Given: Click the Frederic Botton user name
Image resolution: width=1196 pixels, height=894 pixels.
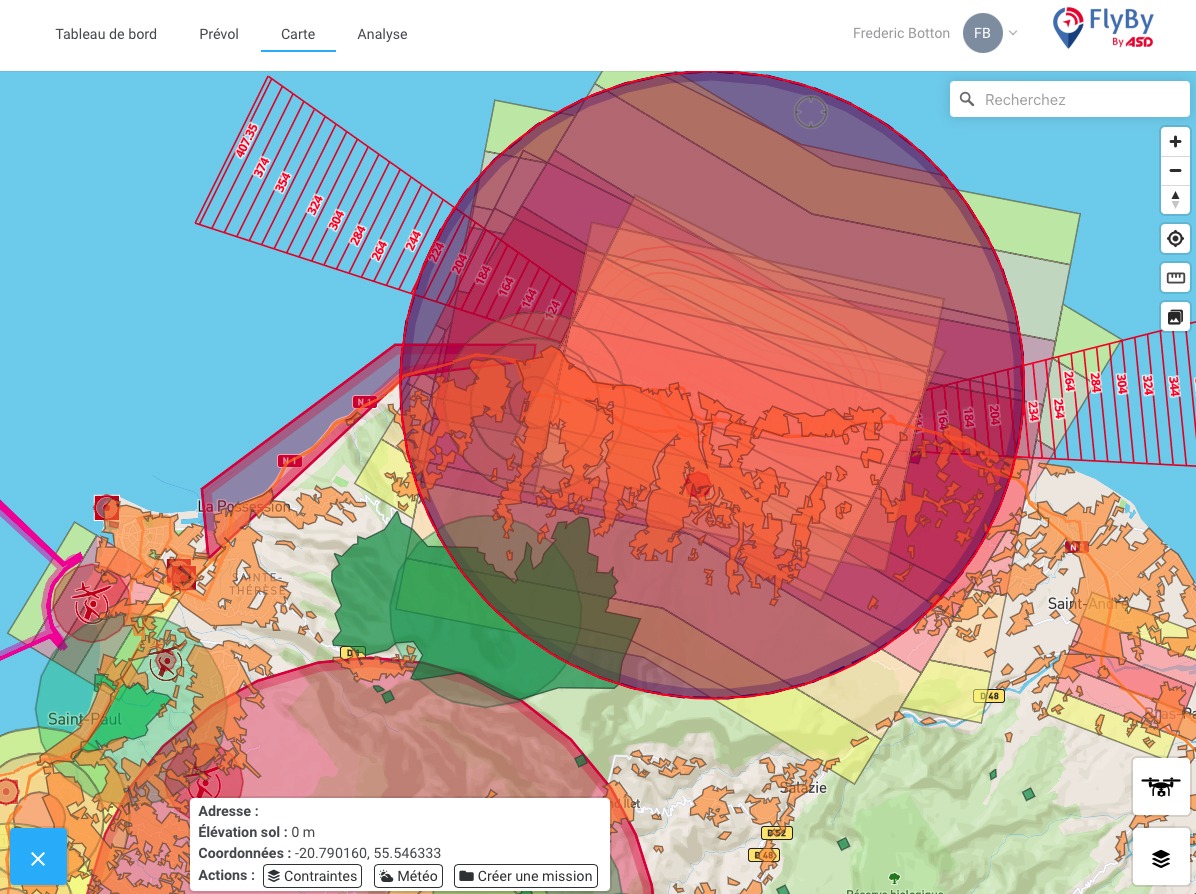Looking at the screenshot, I should tap(901, 34).
